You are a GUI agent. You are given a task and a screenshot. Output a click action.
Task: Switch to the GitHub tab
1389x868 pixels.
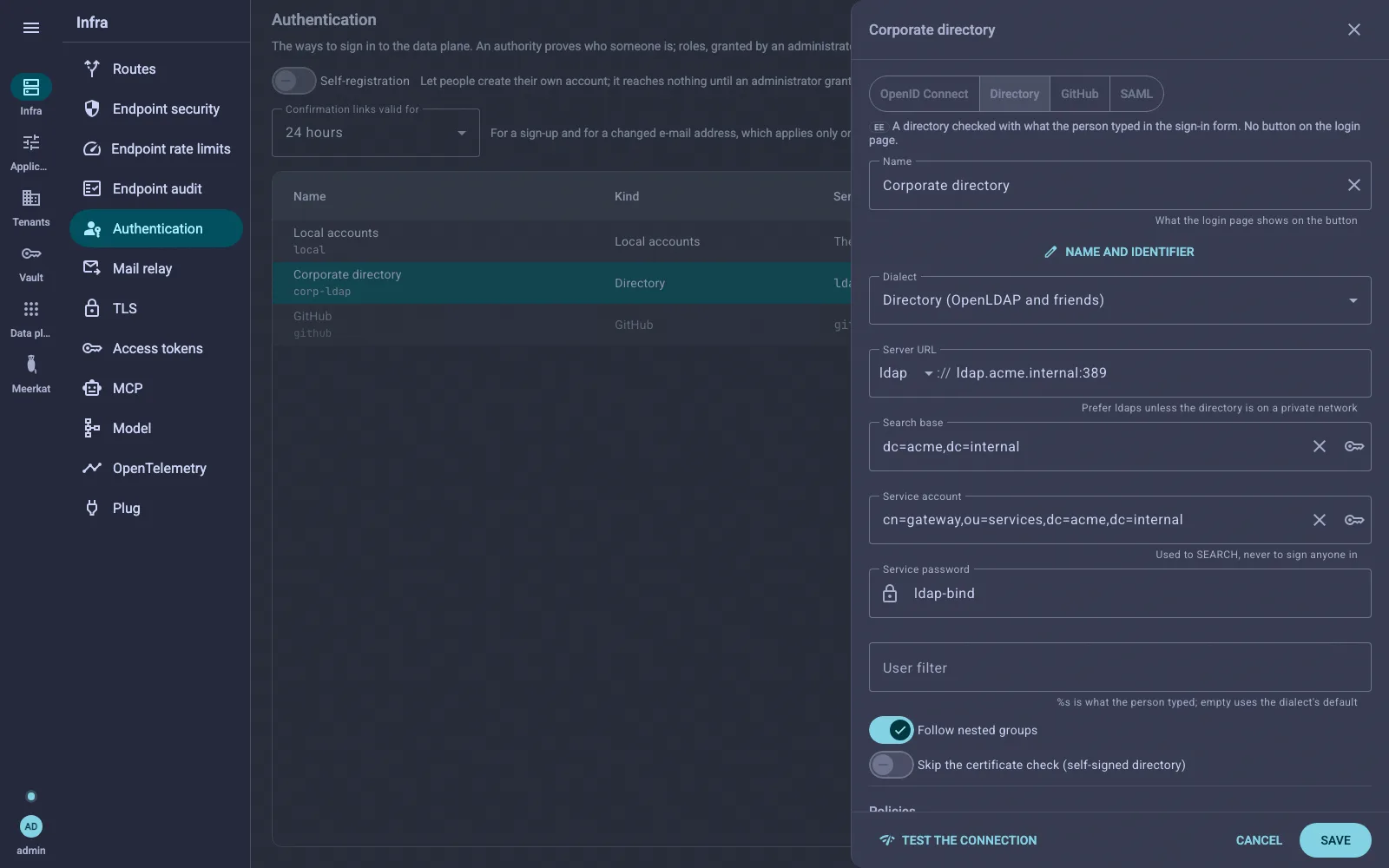1079,94
